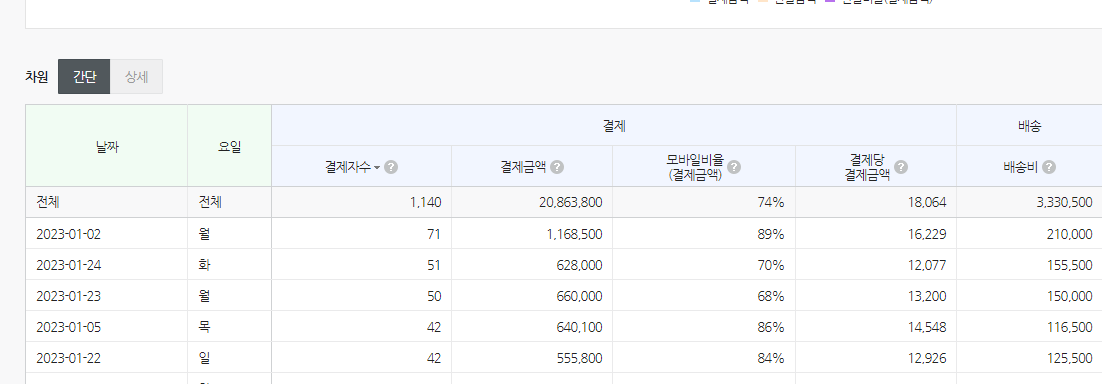Click shipping fee 210,000

coord(1070,234)
